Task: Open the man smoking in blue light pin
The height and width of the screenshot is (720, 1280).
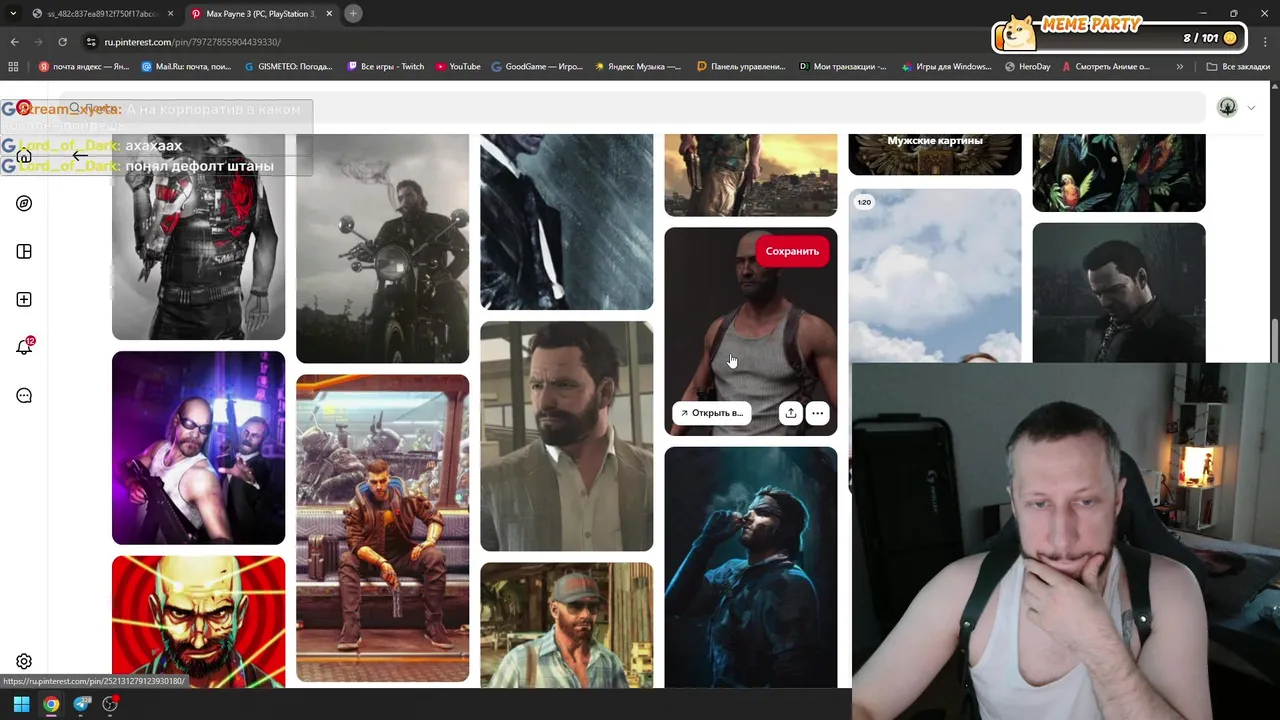Action: 751,567
